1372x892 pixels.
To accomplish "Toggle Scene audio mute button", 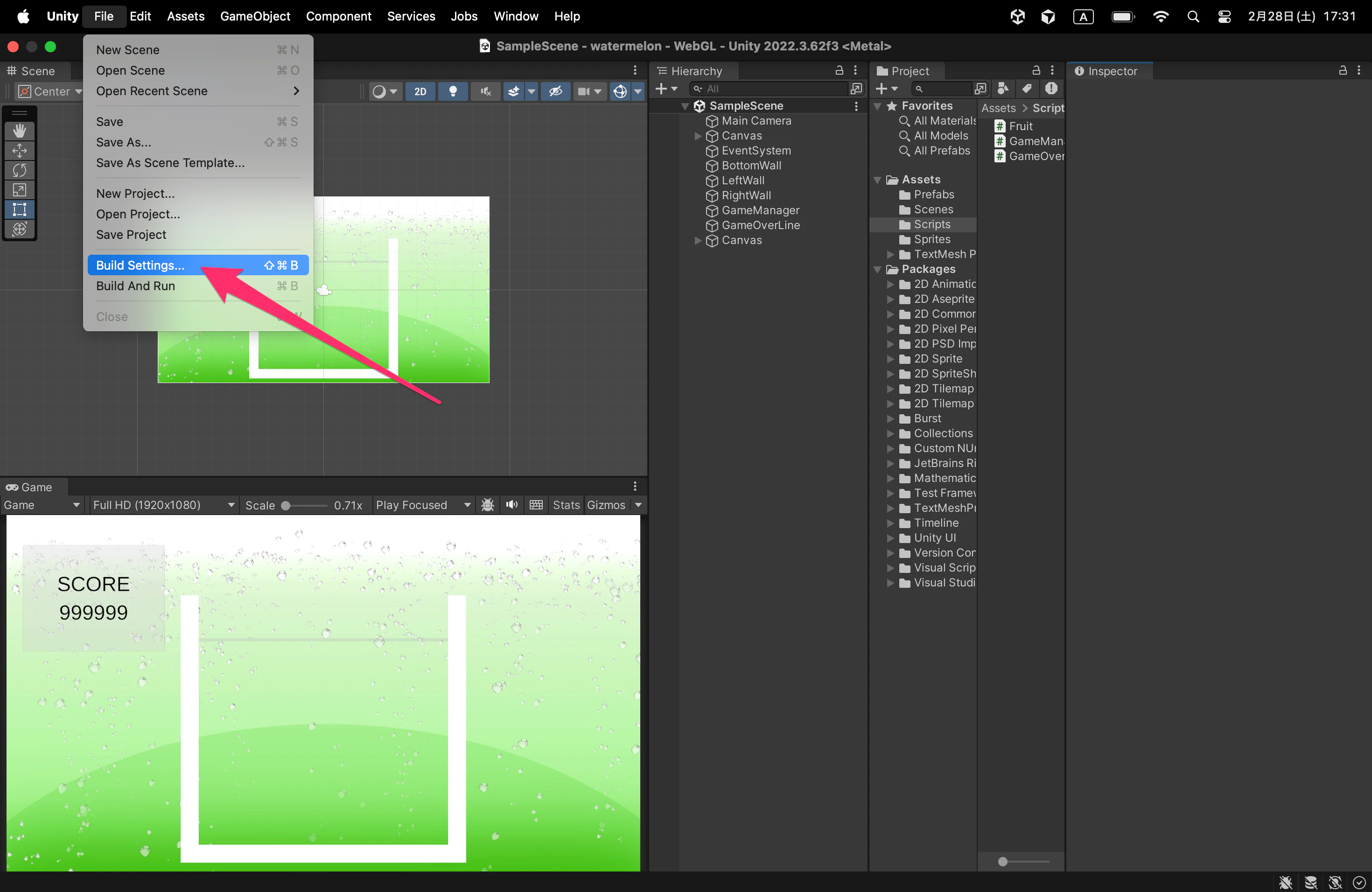I will 486,91.
